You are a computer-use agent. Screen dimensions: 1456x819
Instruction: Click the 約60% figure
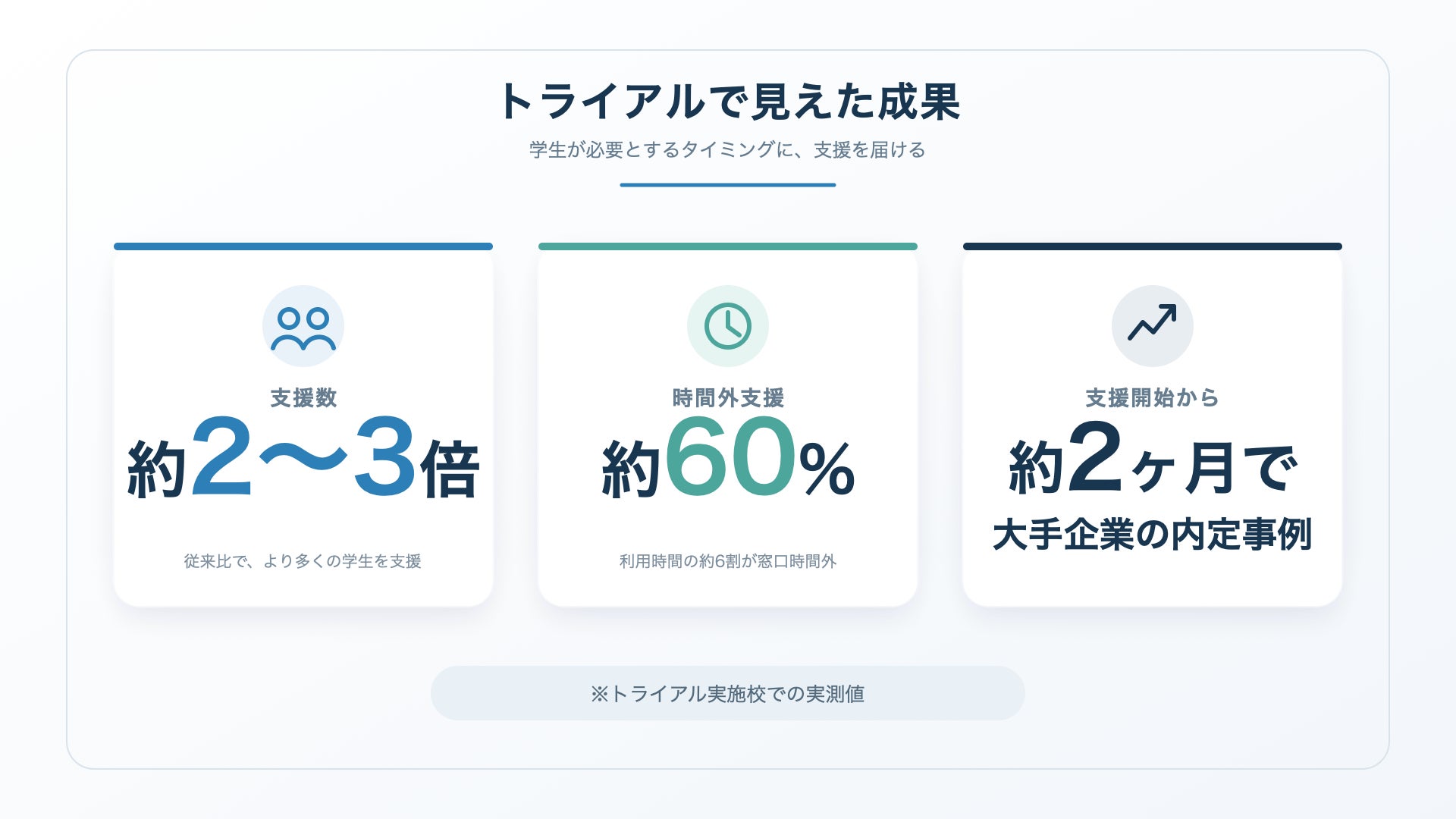click(728, 459)
